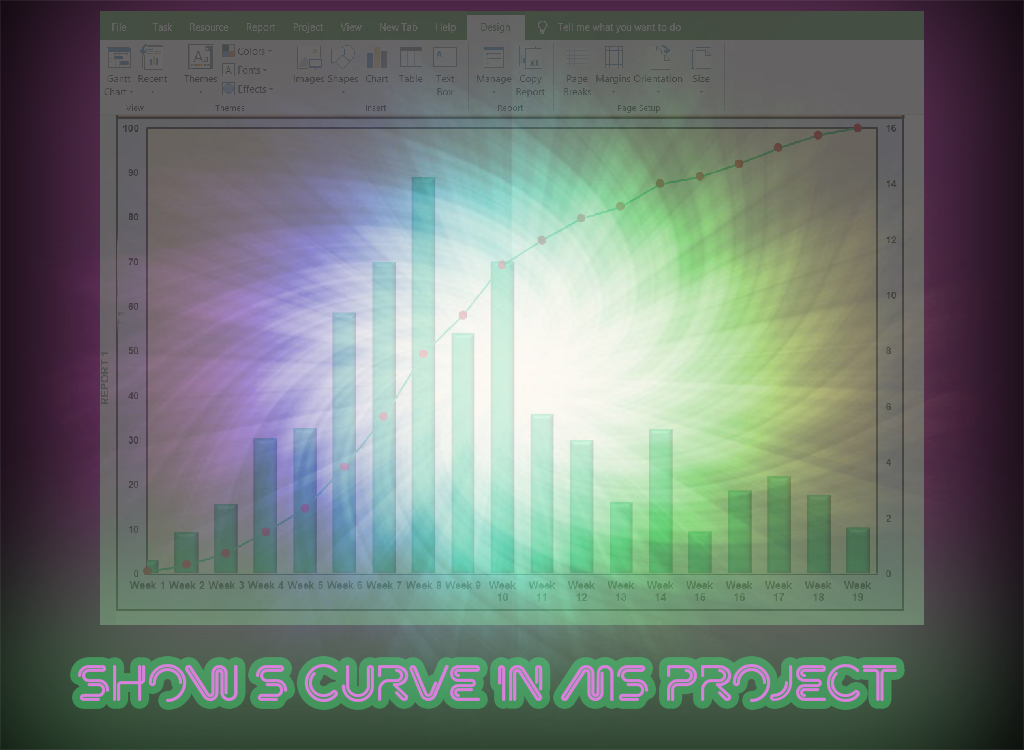This screenshot has width=1024, height=750.
Task: Click the final S-curve point at Week 19
Action: tap(857, 128)
